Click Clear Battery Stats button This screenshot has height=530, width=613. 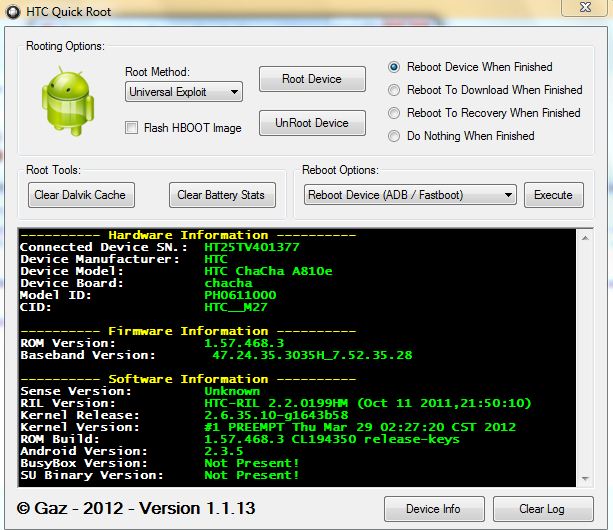pyautogui.click(x=222, y=195)
